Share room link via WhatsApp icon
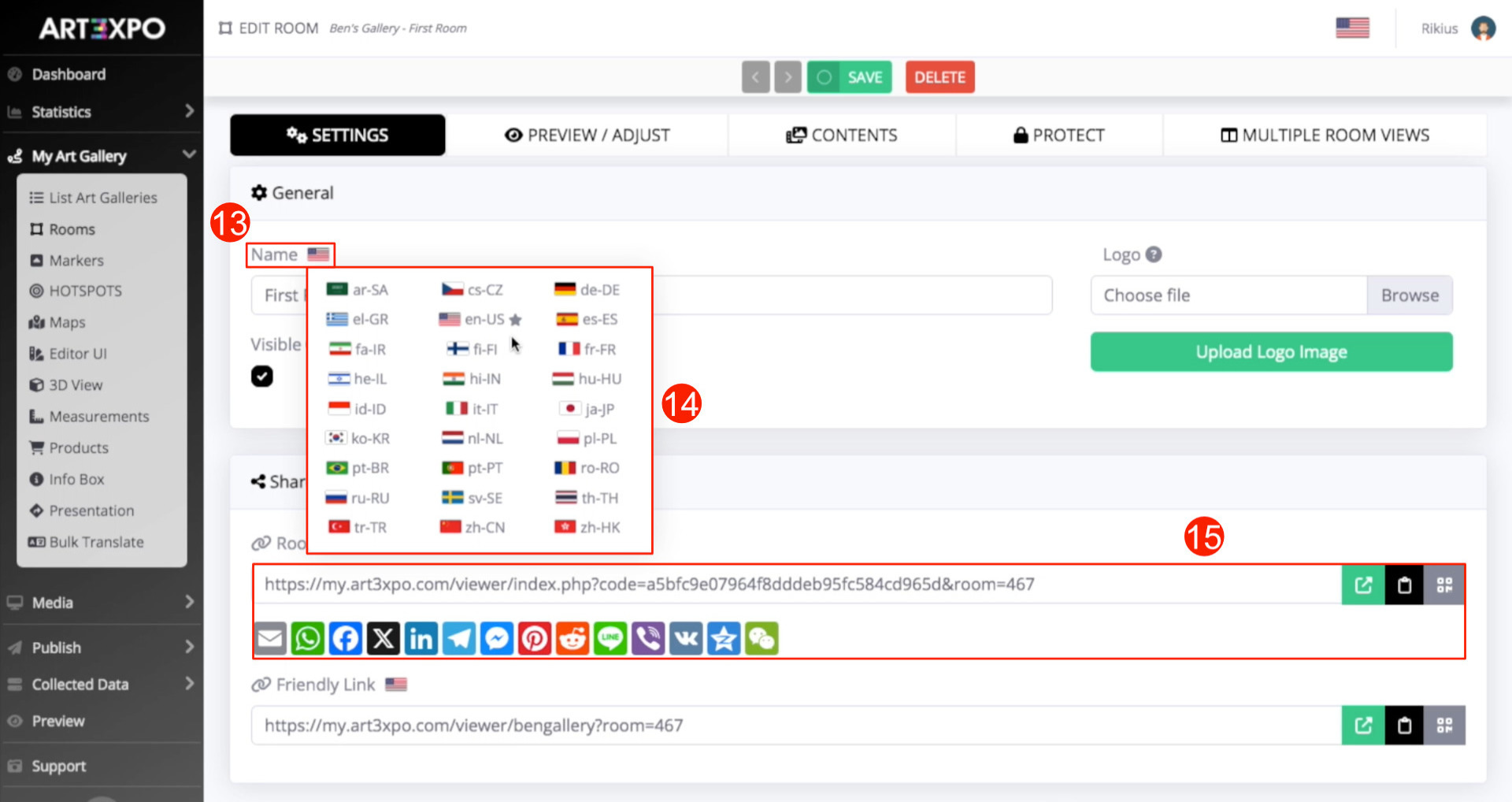 [308, 638]
